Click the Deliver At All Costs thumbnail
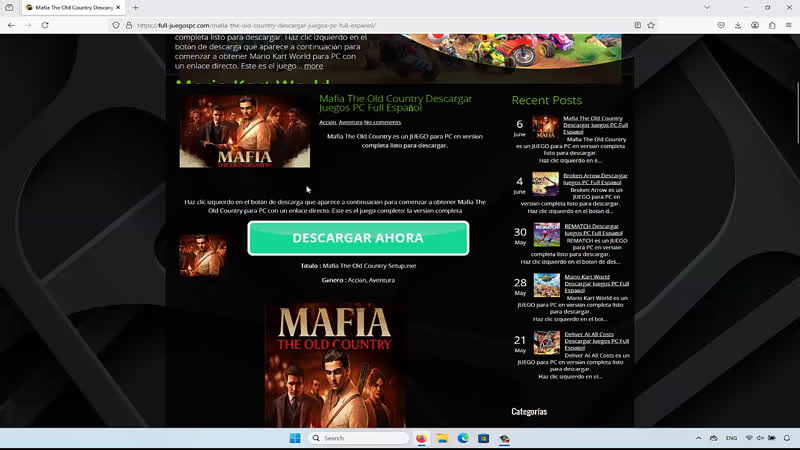 tap(546, 342)
